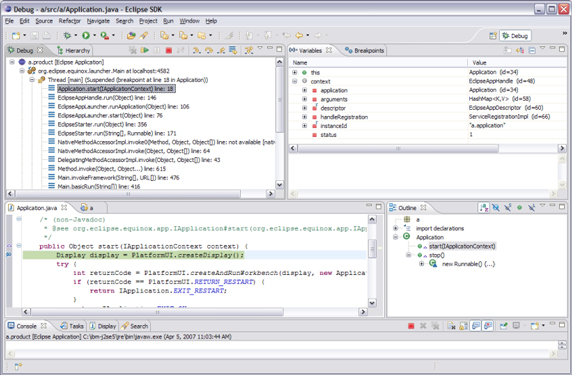Screen dimensions: 572x375
Task: Open the Navigate menu
Action: 98,21
